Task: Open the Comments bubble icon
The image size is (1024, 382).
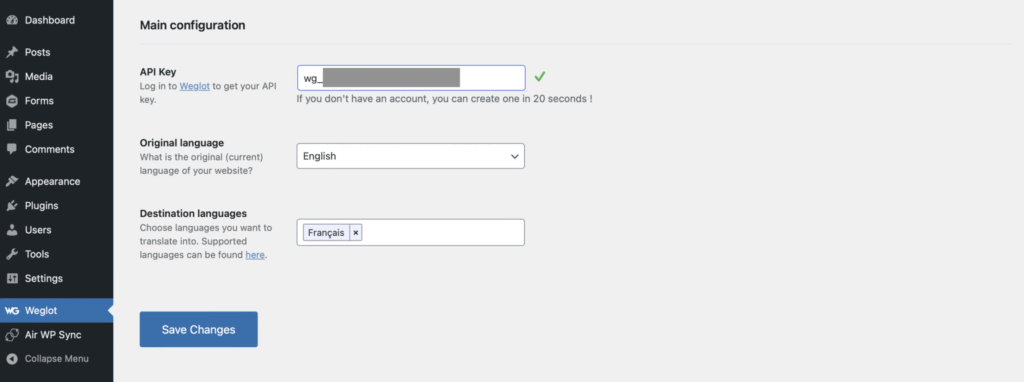Action: point(12,149)
